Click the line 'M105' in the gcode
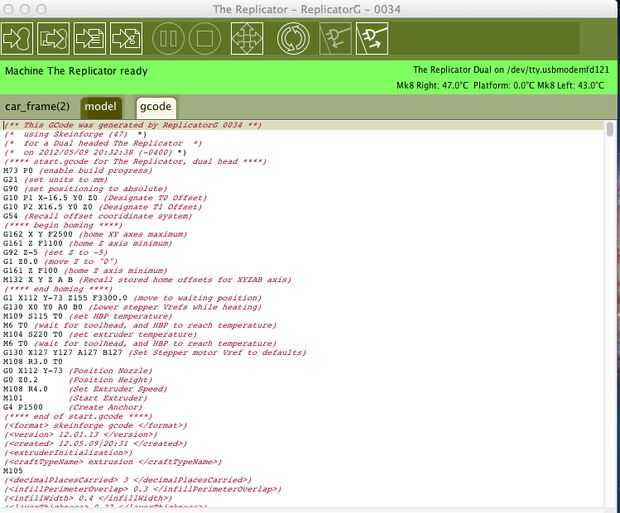Viewport: 620px width, 513px height. click(x=13, y=471)
